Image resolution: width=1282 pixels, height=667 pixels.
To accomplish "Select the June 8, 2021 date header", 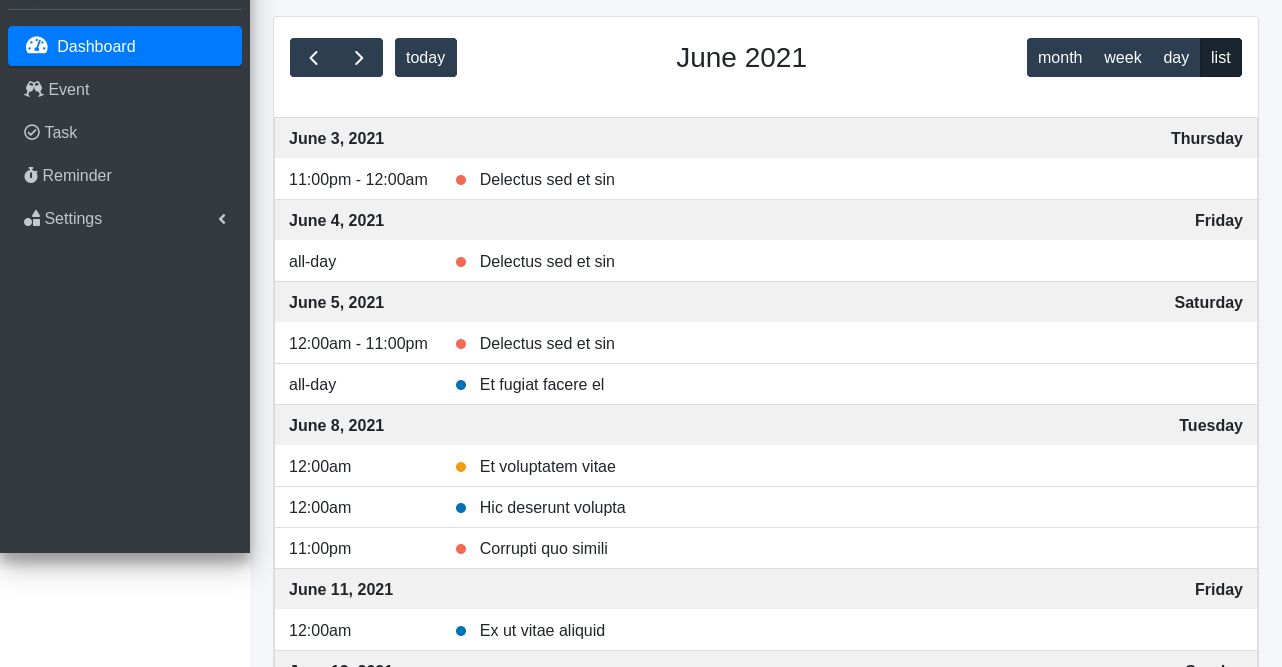I will point(336,425).
